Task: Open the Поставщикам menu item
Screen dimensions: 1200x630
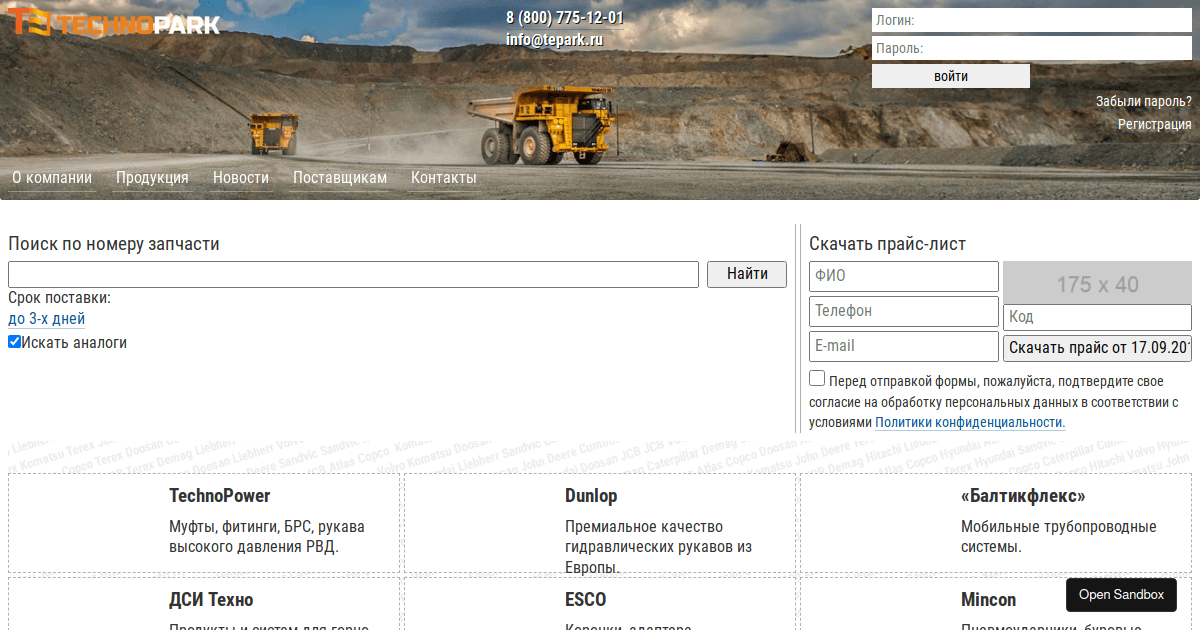Action: pyautogui.click(x=340, y=178)
